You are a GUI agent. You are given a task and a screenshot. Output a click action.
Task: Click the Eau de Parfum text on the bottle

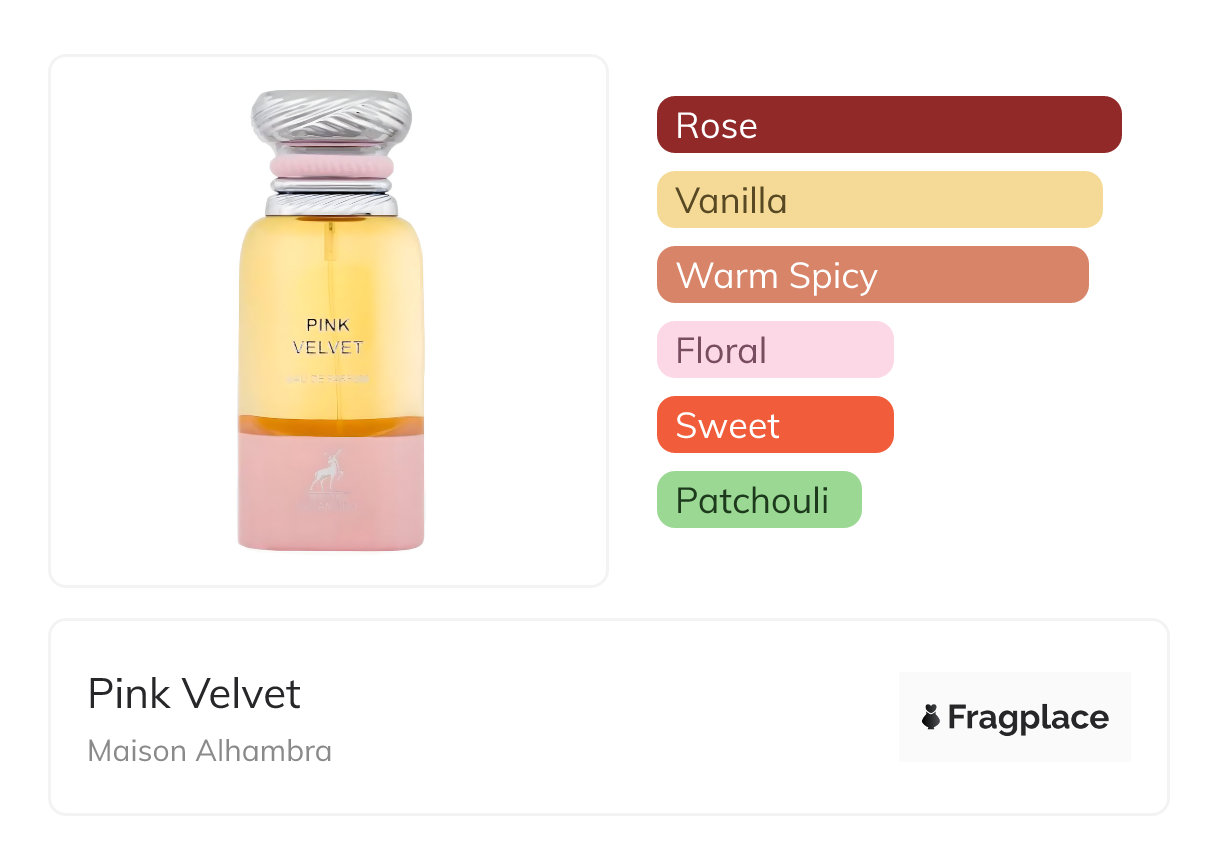pos(331,379)
